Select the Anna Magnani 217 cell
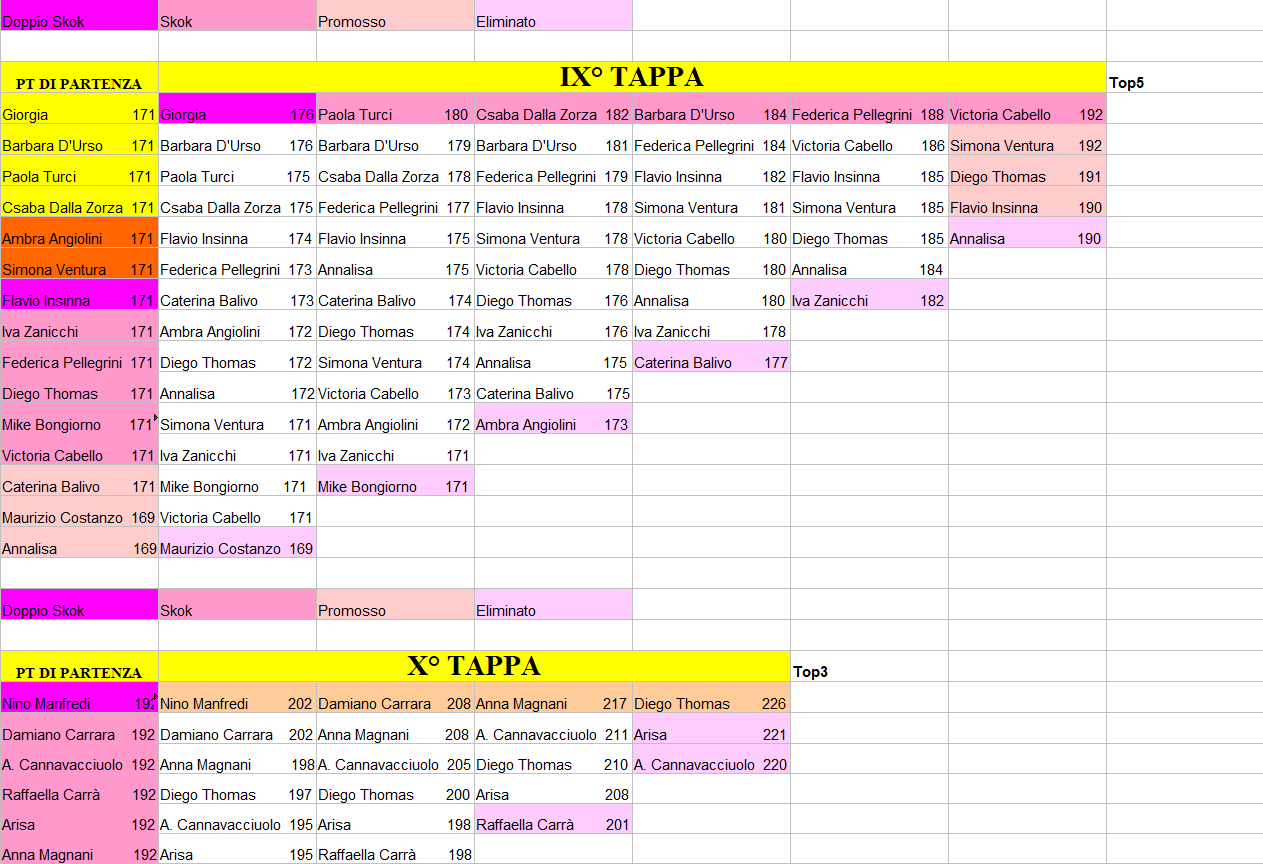This screenshot has height=864, width=1263. (x=552, y=704)
